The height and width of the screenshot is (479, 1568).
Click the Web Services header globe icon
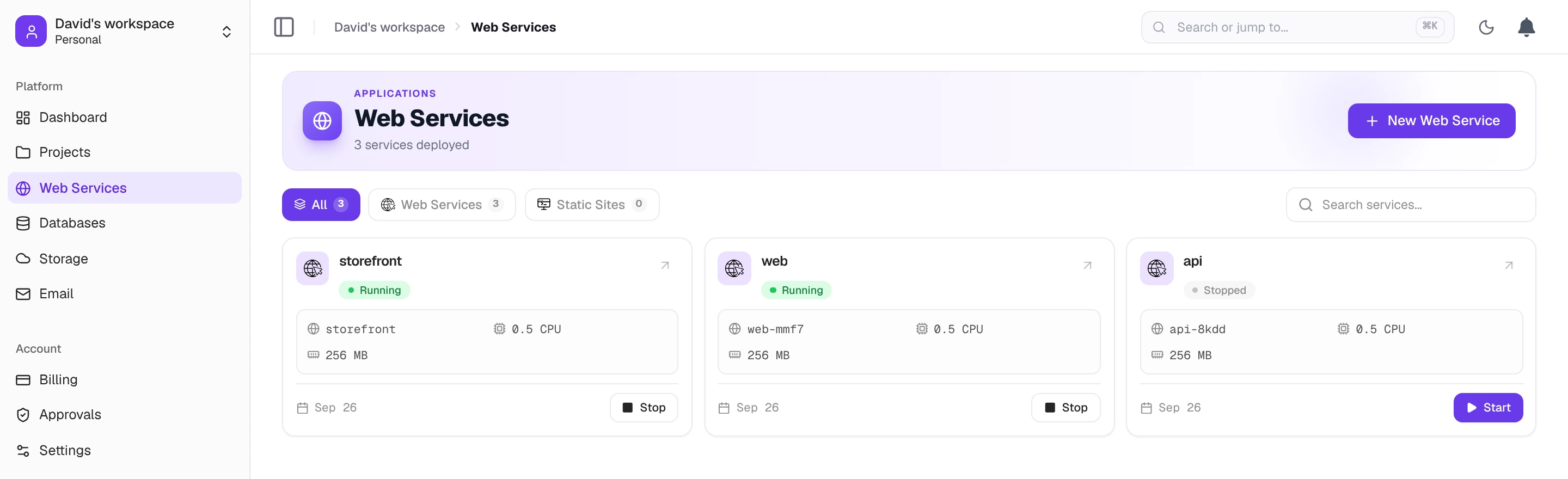point(322,121)
